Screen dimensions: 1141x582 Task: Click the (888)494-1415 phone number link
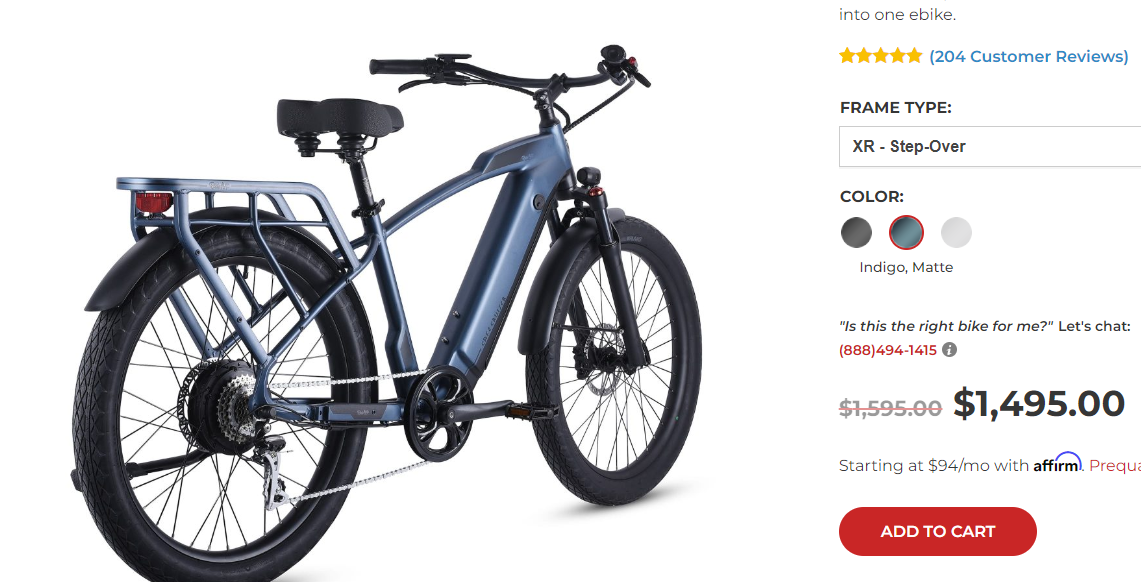[888, 350]
